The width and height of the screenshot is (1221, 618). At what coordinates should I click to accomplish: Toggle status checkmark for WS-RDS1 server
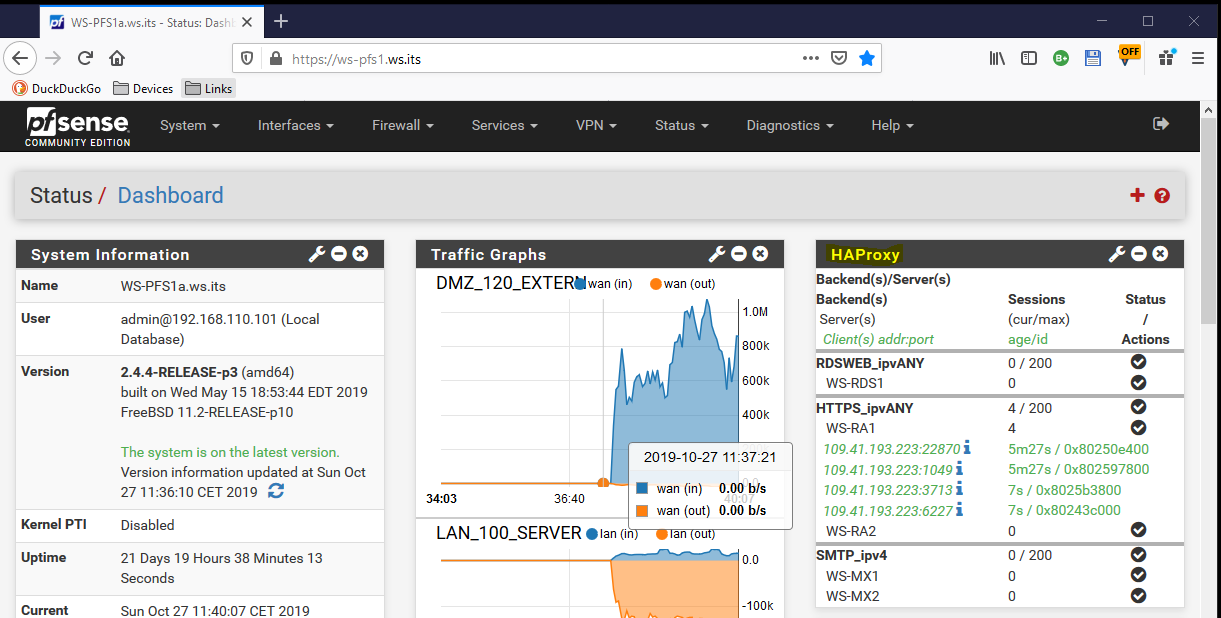pyautogui.click(x=1138, y=382)
